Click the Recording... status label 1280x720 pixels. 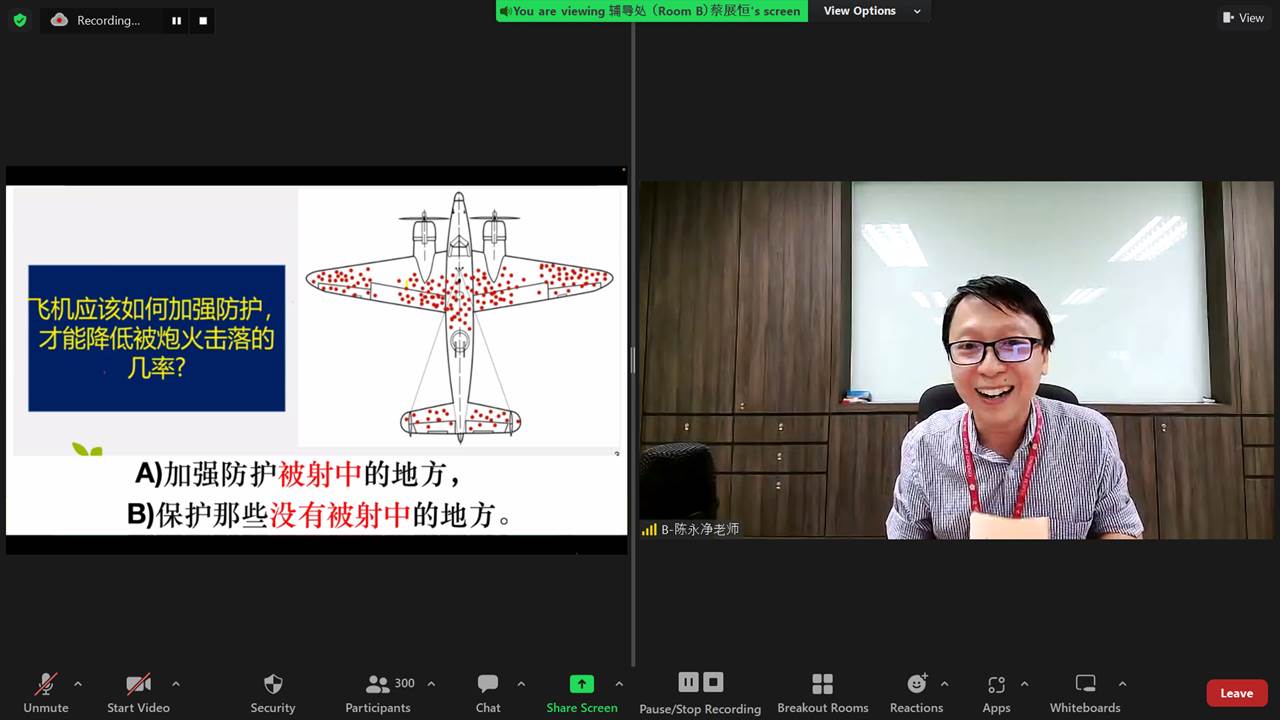(x=108, y=20)
